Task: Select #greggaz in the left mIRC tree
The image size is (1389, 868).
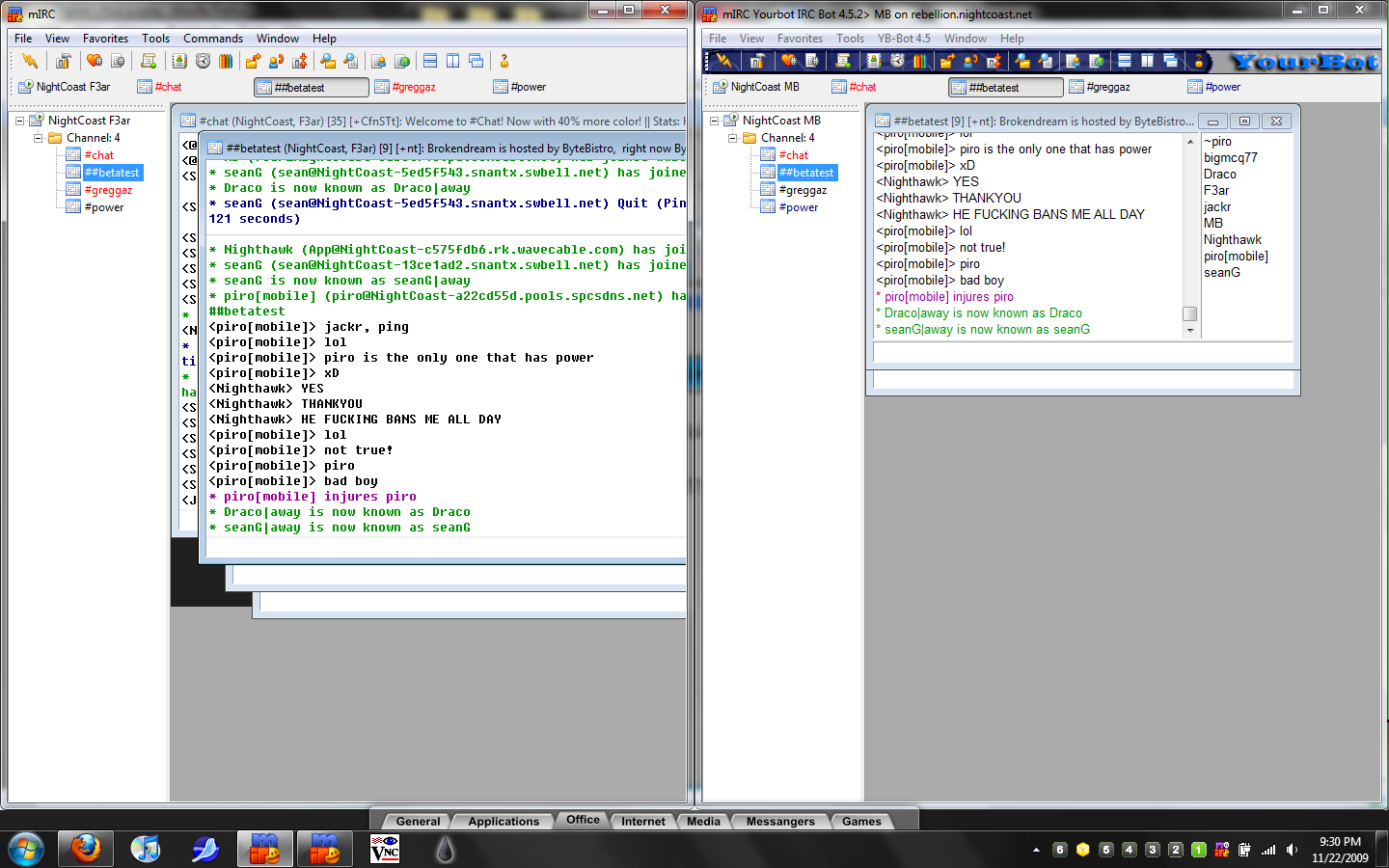Action: 108,190
